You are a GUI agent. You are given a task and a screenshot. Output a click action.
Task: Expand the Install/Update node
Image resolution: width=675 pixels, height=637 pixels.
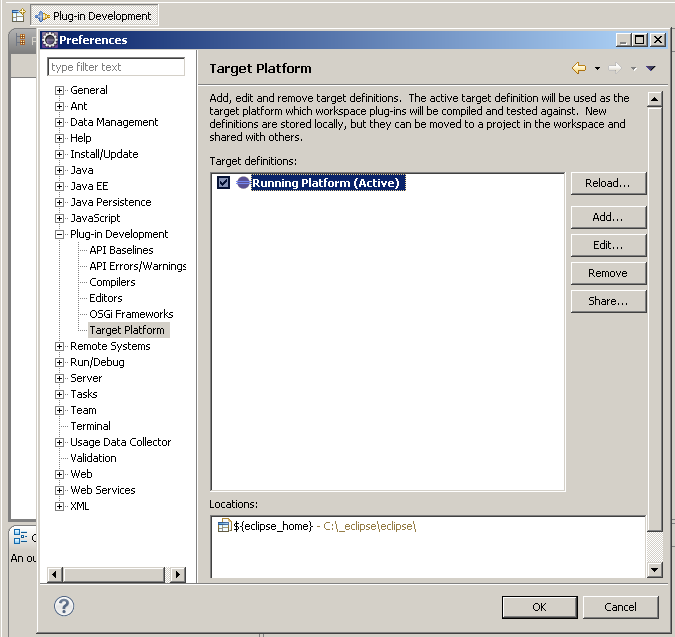pos(59,154)
